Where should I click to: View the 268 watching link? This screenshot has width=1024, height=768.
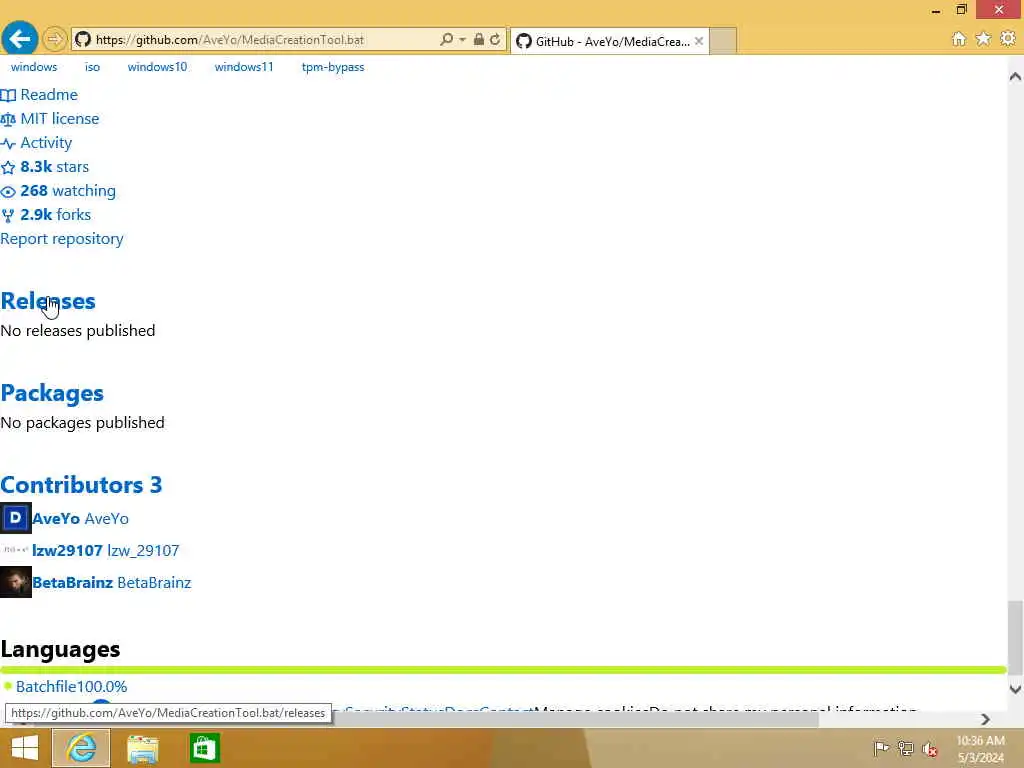68,191
